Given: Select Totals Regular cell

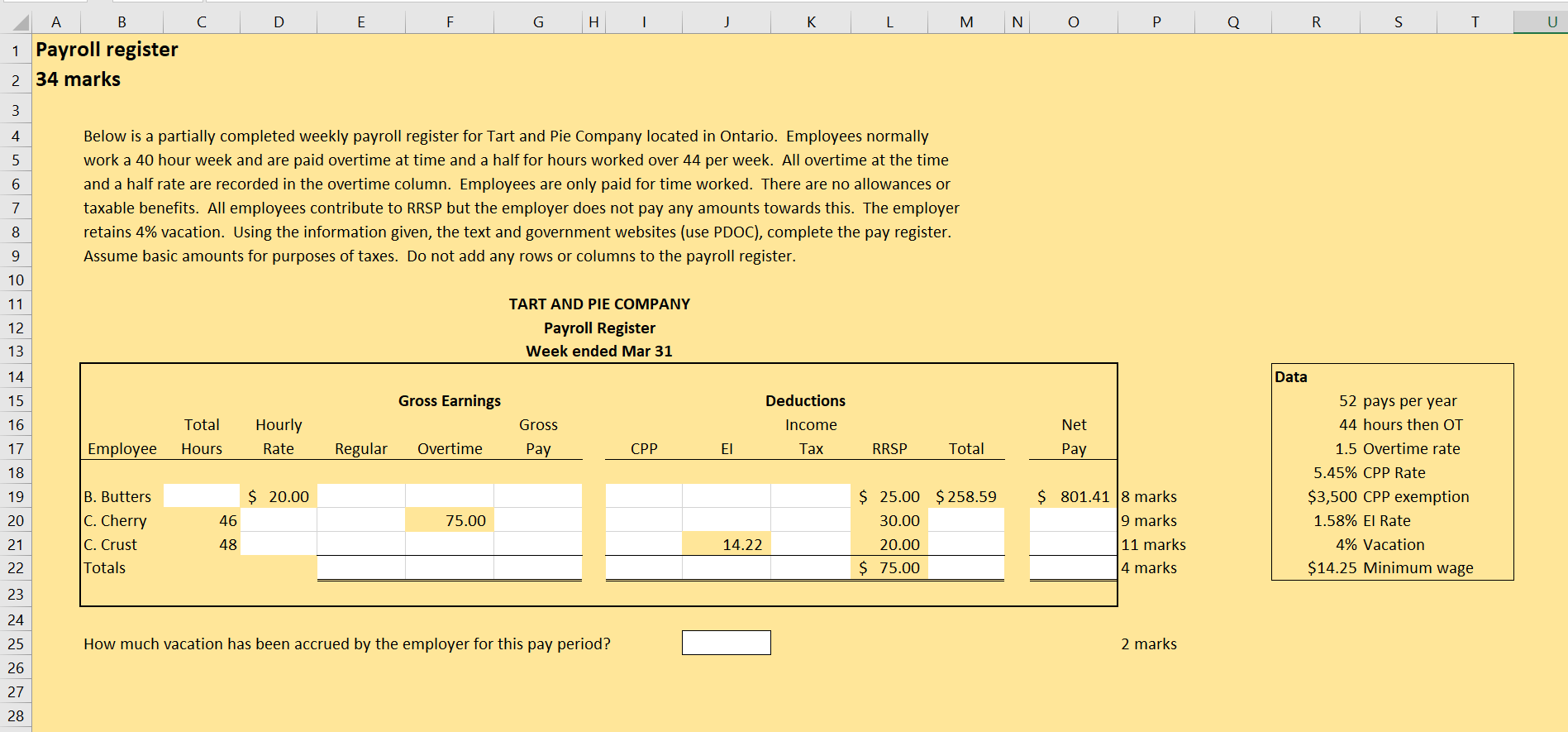Looking at the screenshot, I should click(x=361, y=567).
